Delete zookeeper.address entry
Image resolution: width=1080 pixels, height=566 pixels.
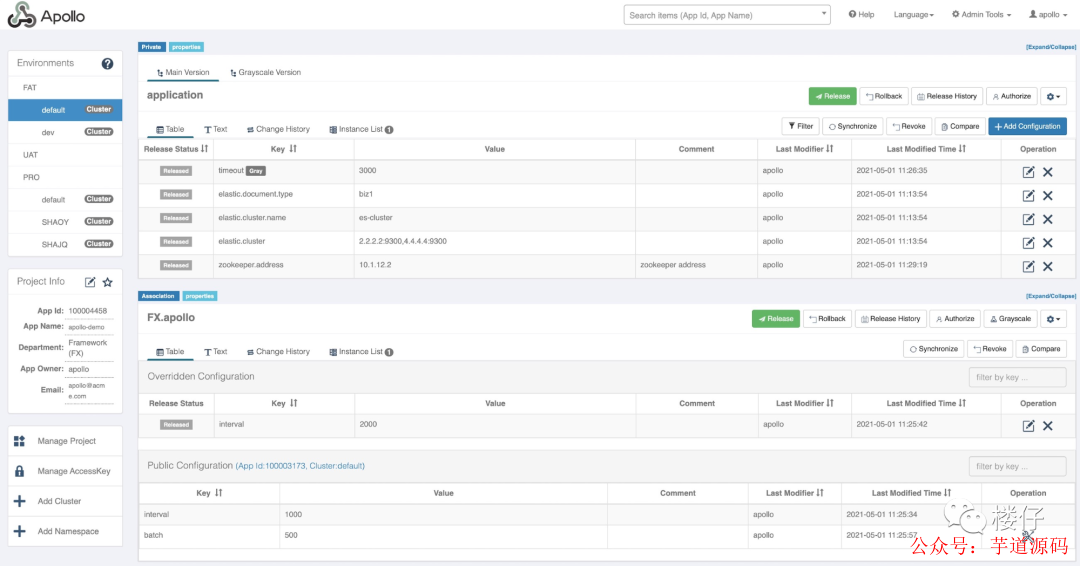point(1048,266)
